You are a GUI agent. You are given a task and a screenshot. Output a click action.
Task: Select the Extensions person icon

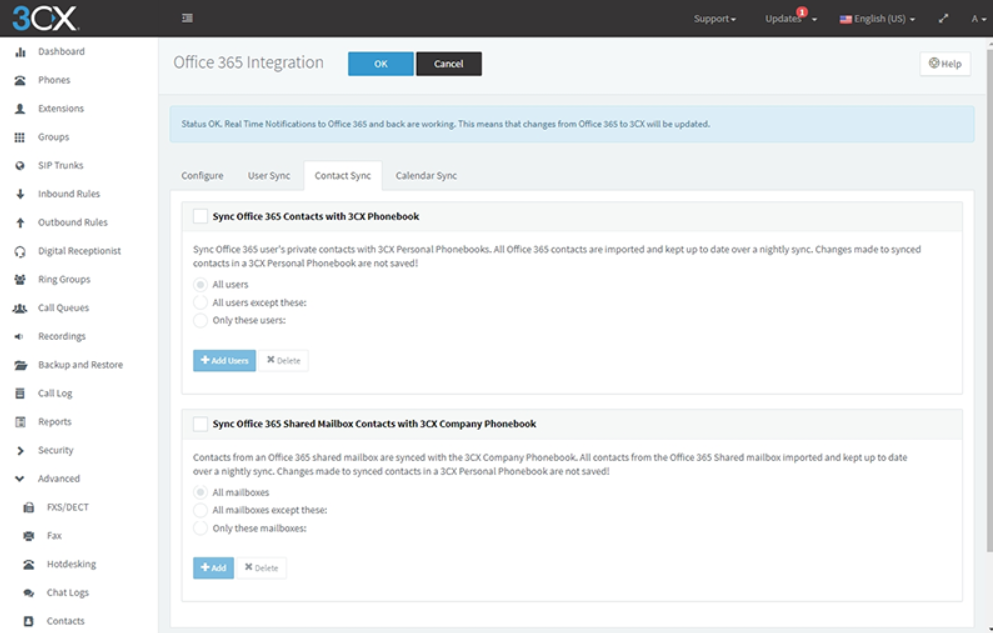(x=20, y=109)
